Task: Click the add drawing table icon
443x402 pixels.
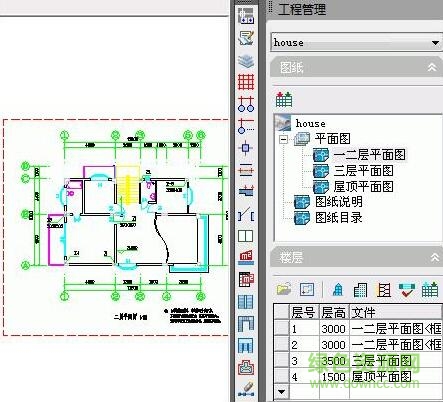Action: (x=284, y=99)
